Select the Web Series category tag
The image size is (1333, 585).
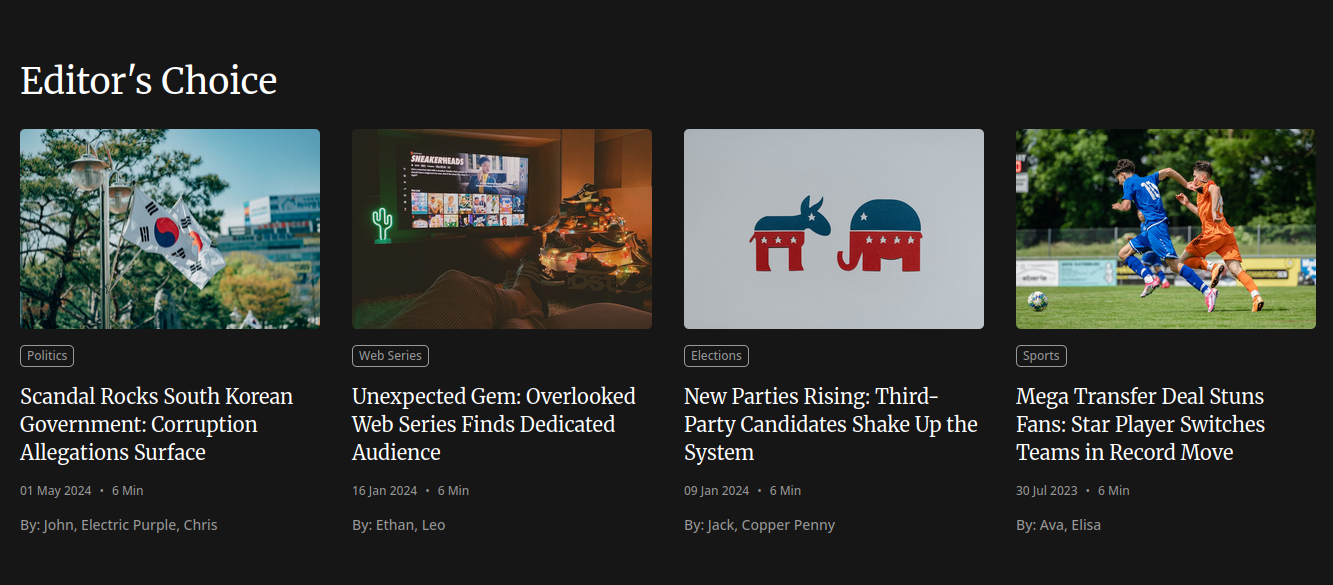390,356
